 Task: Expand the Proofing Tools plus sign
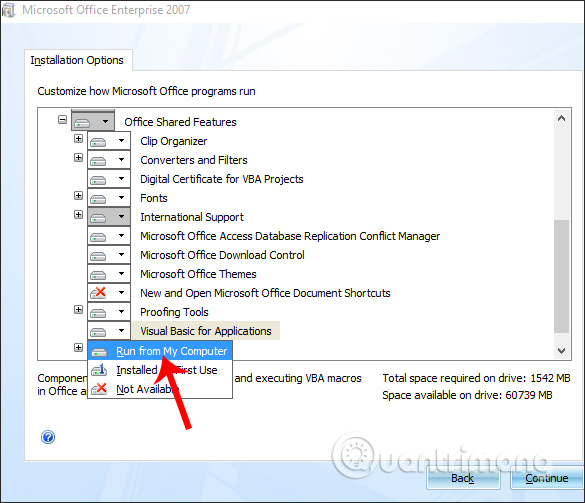click(78, 309)
